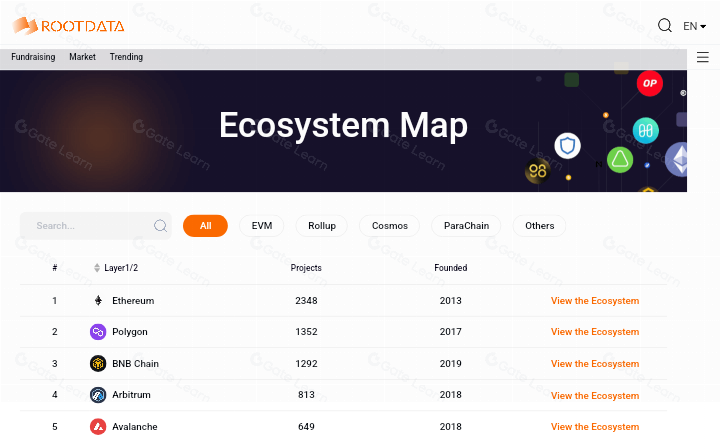Screen dimensions: 720x439
Task: Click the teal Harmony icon in banner
Action: [646, 131]
